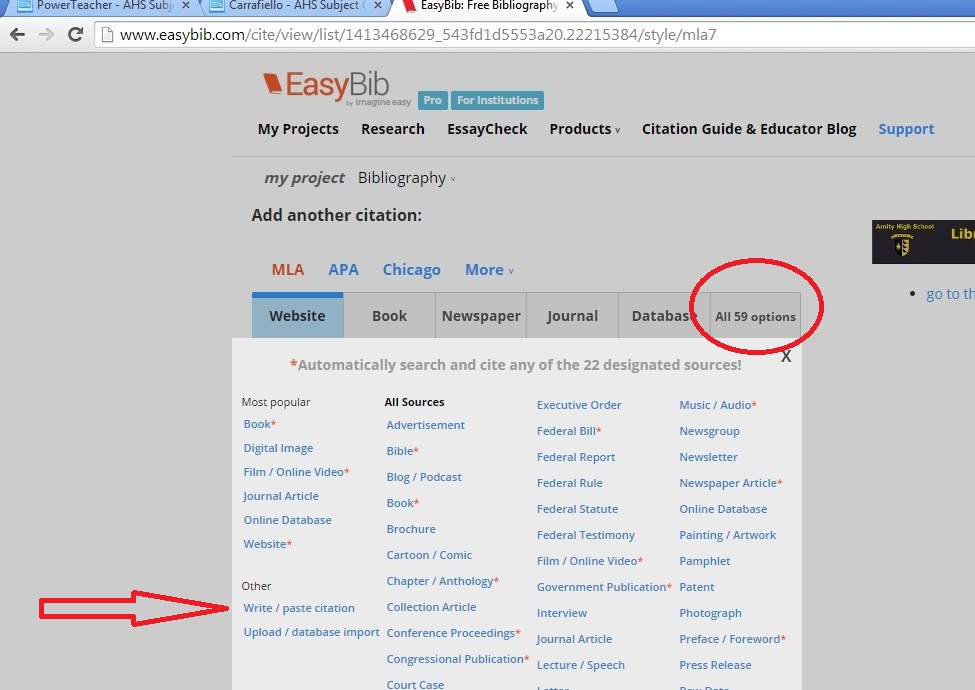
Task: Choose Photograph source type
Action: [710, 614]
